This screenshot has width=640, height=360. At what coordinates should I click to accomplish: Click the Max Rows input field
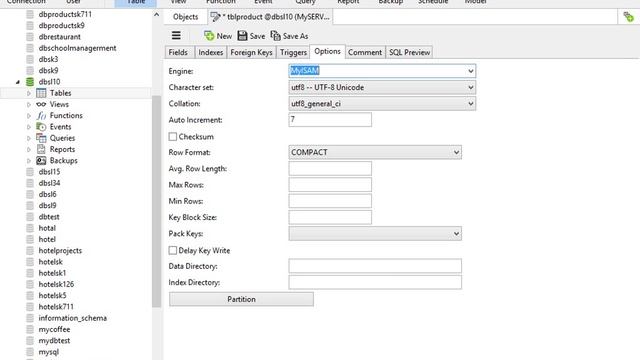(330, 185)
